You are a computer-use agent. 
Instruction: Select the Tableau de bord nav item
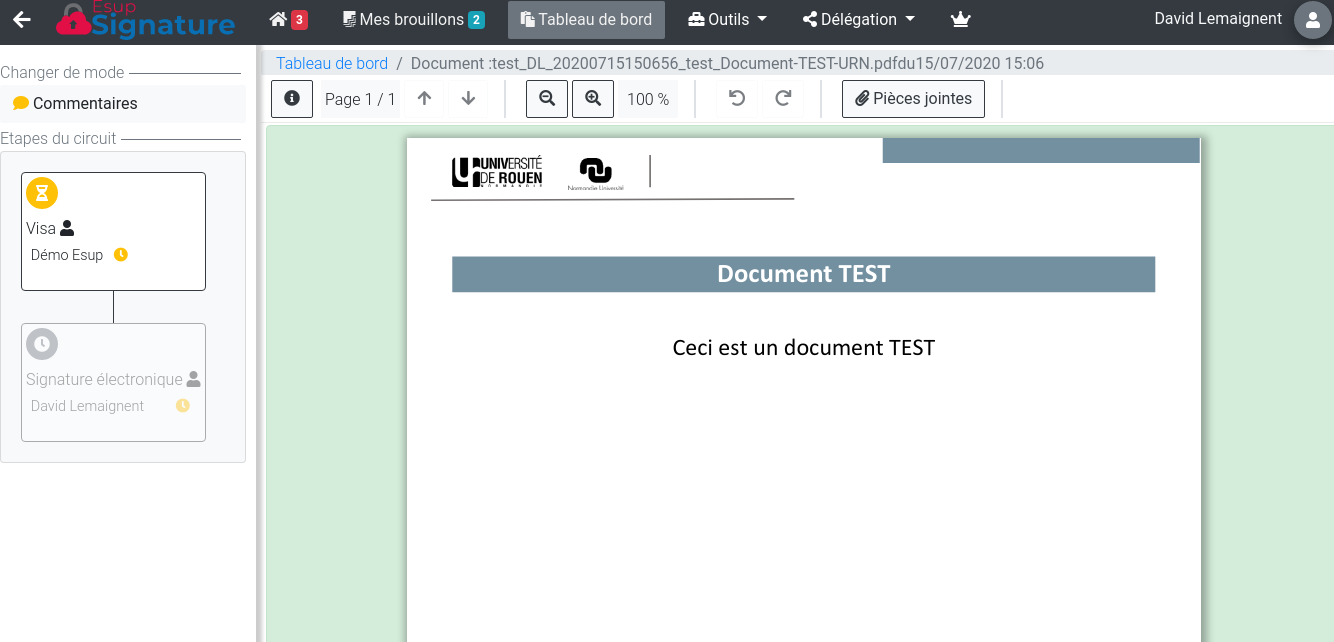click(x=586, y=20)
